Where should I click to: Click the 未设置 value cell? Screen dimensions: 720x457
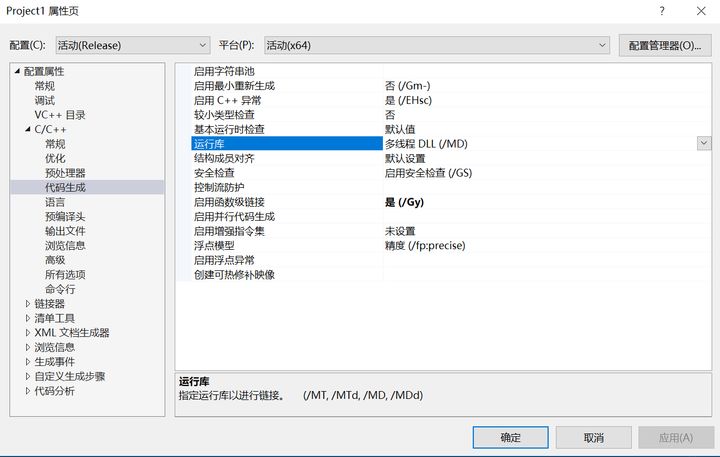tap(547, 231)
